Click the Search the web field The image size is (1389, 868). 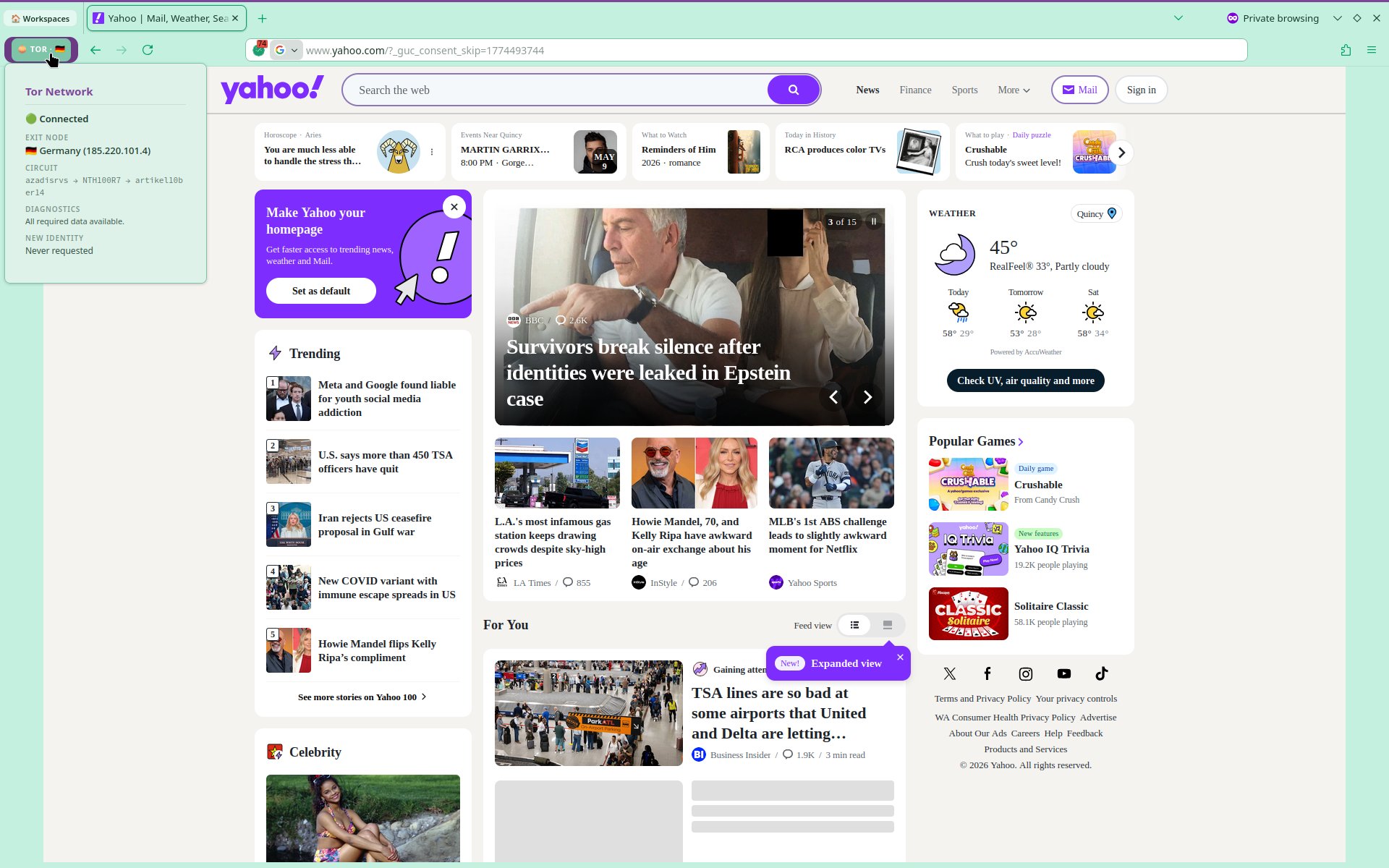pos(557,90)
